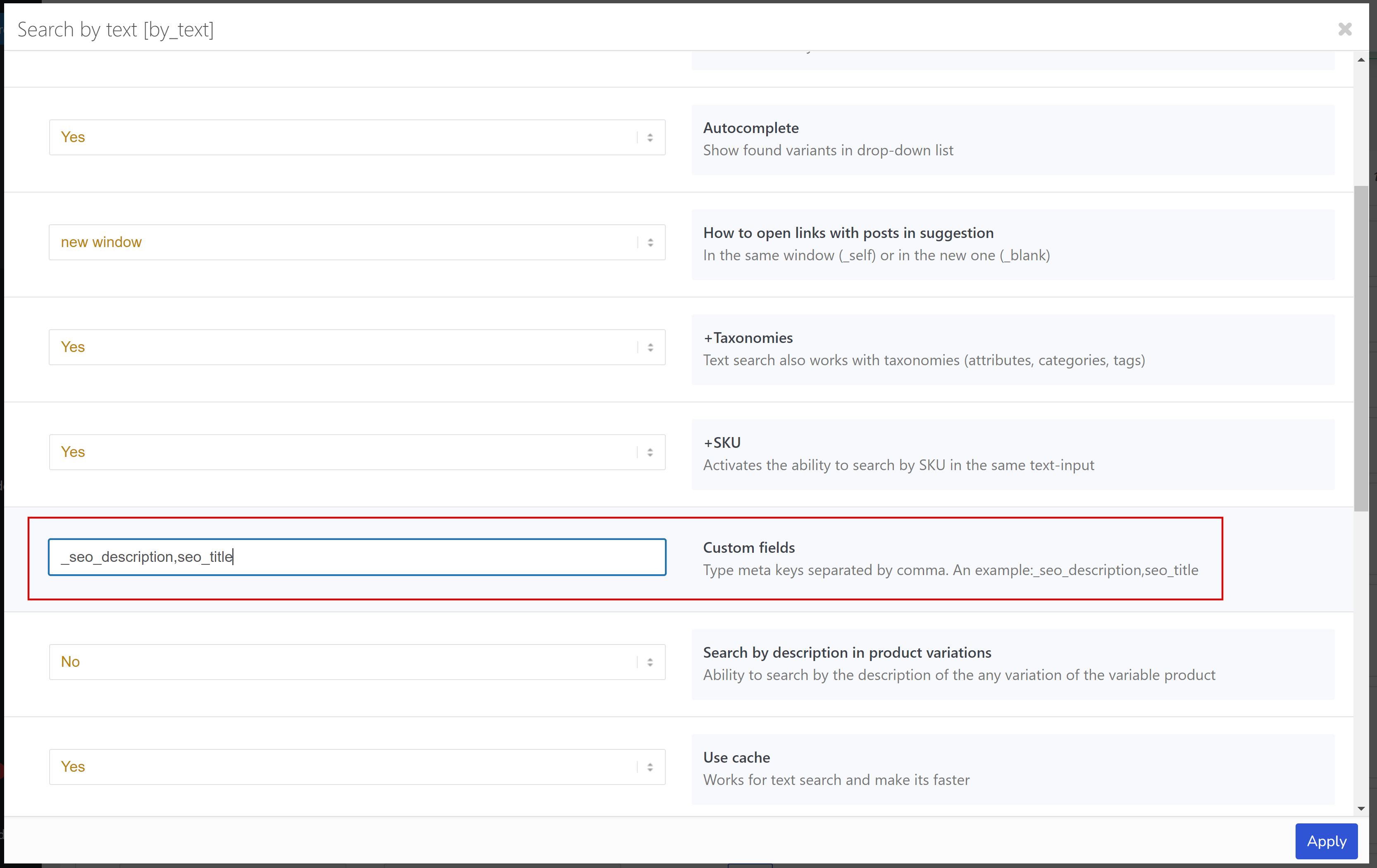Viewport: 1377px width, 868px height.
Task: Click 'Activates the ability to search by SKU' text
Action: point(898,465)
